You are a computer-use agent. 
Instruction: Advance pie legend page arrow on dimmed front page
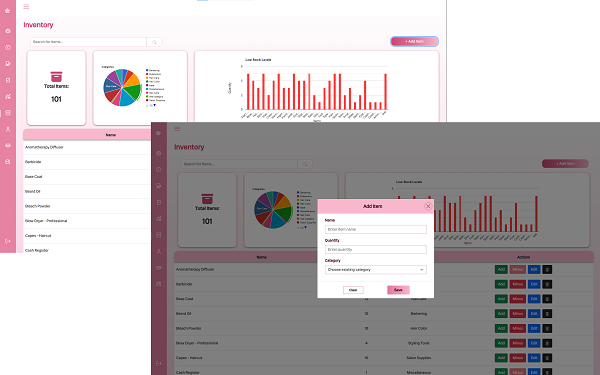pos(305,227)
